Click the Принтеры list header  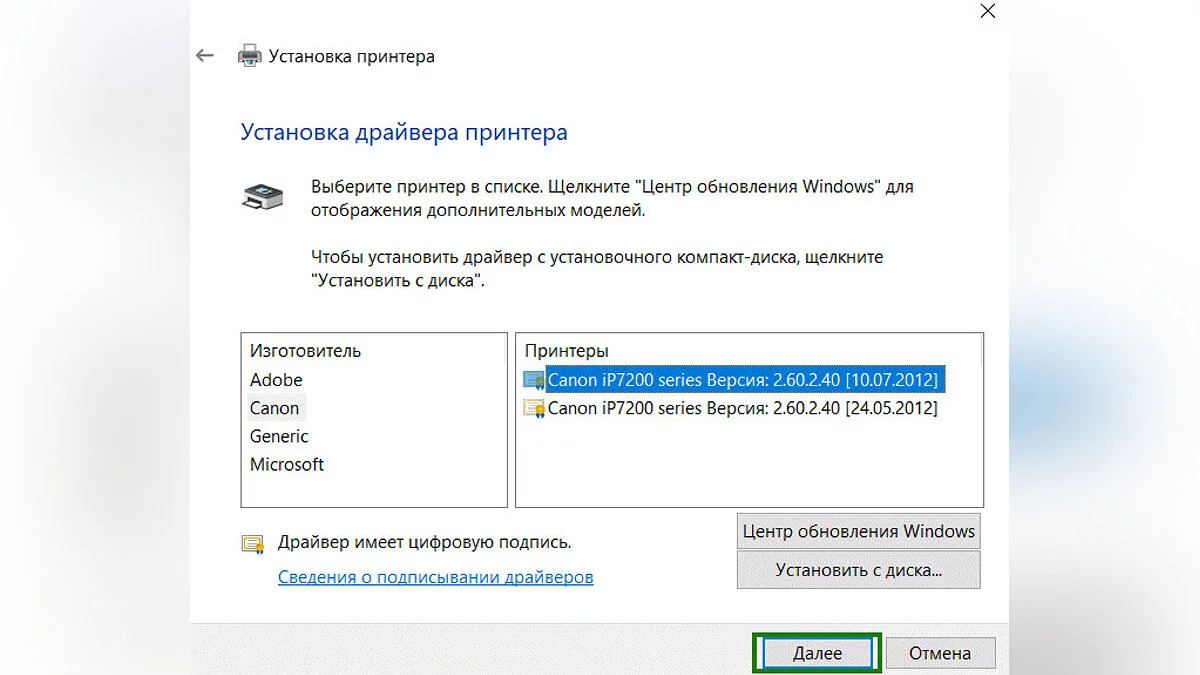[566, 351]
